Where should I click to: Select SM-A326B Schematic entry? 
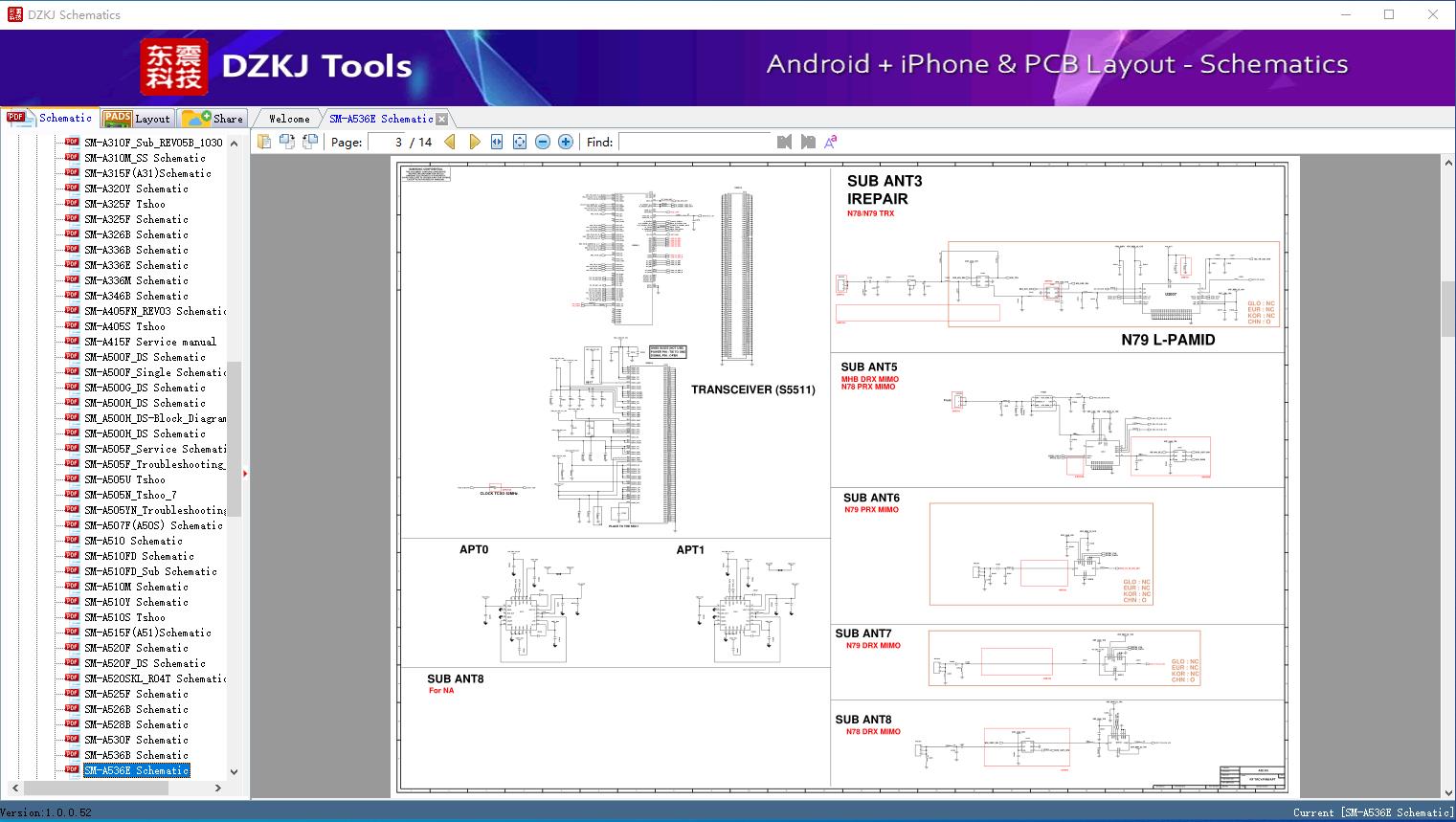pos(136,234)
